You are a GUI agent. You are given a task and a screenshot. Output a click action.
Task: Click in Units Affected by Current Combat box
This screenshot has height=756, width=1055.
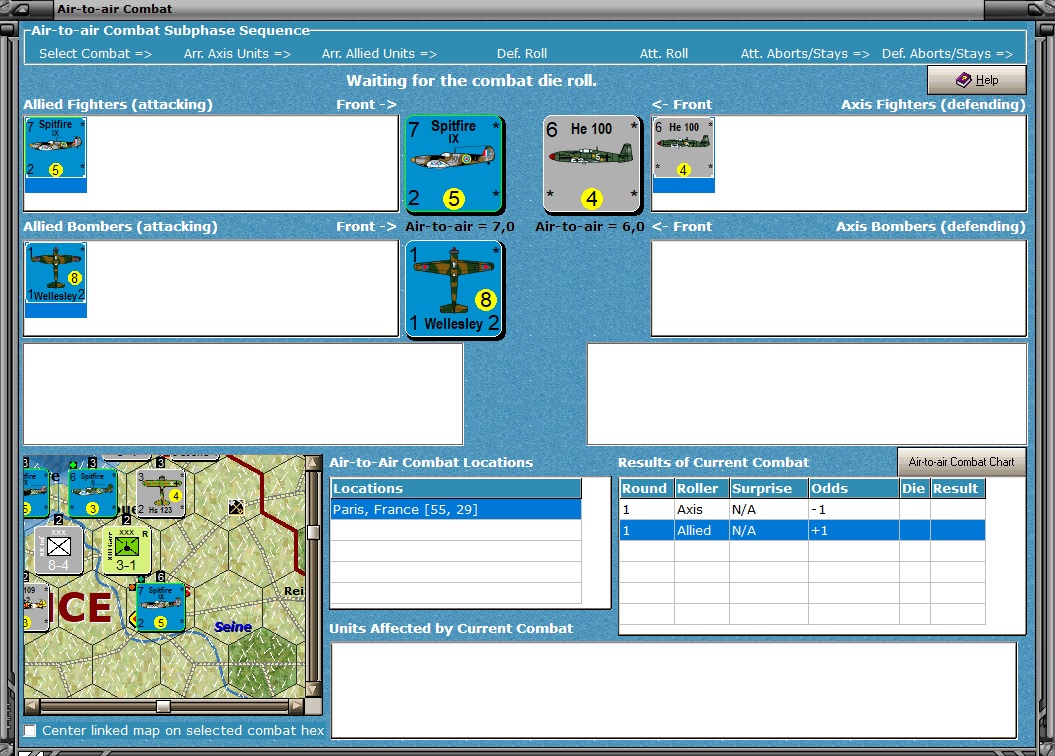[674, 690]
